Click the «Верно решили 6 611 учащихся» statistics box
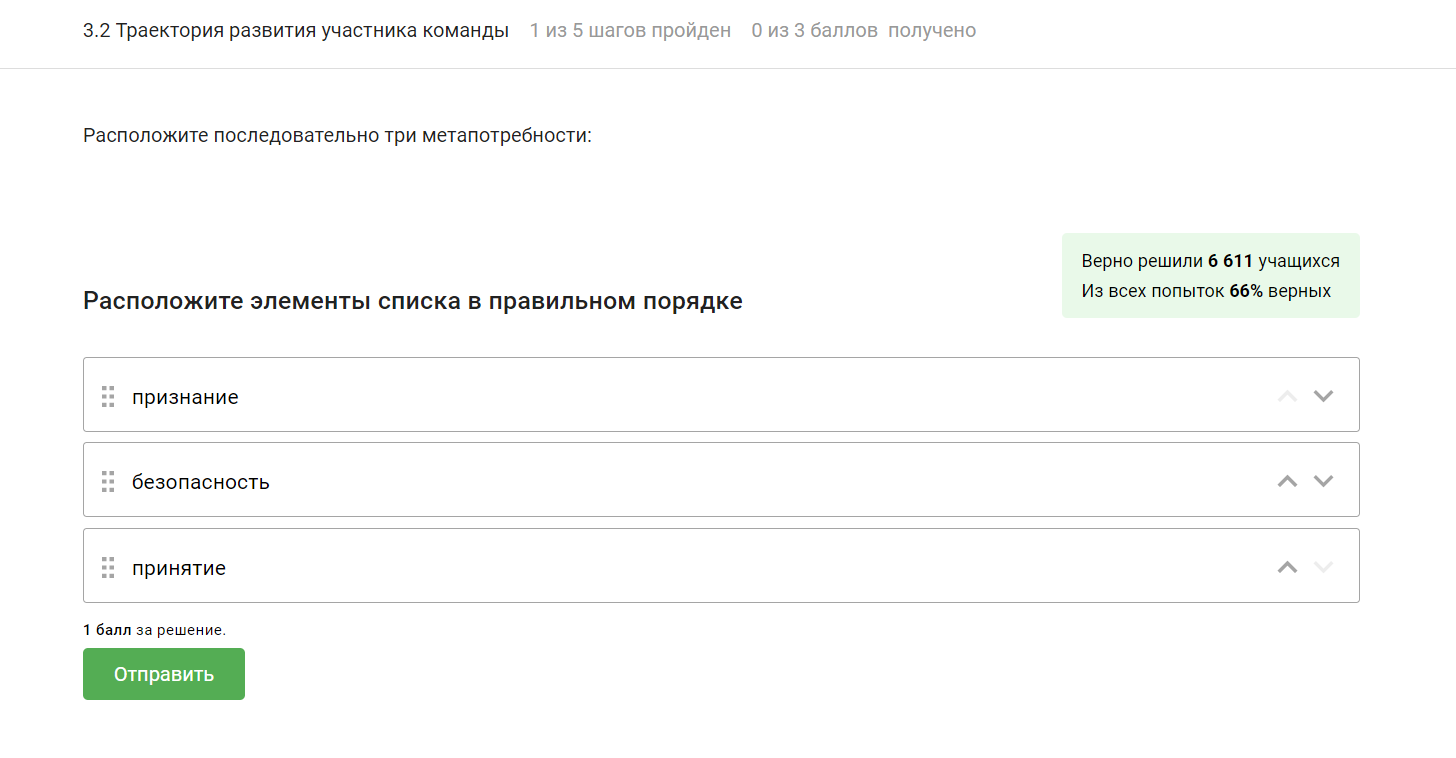The width and height of the screenshot is (1456, 758). [x=1211, y=276]
